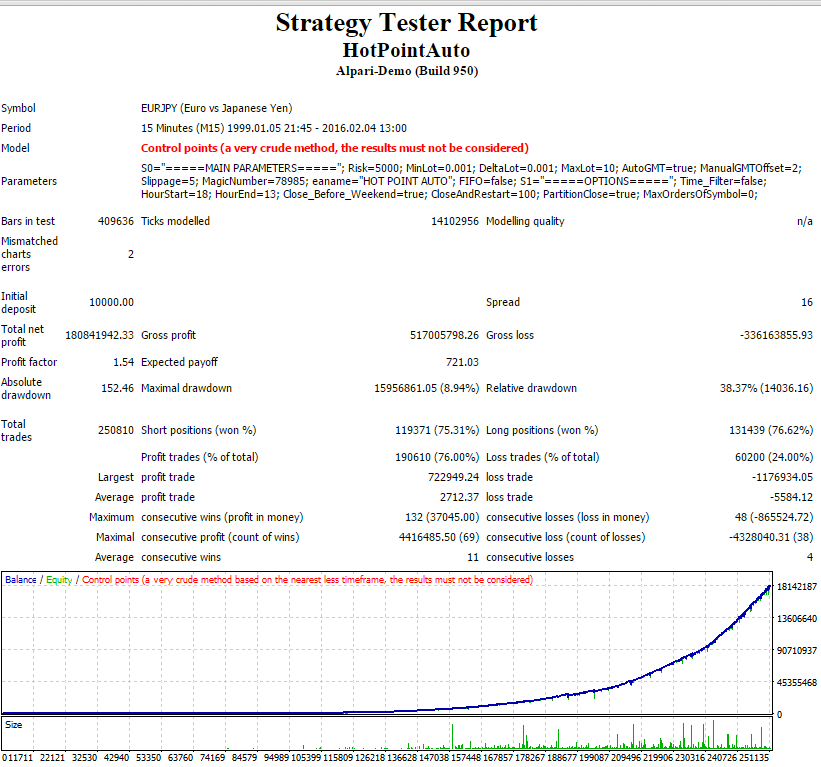Click the 'Modelling quality' label
The height and width of the screenshot is (767, 821).
pyautogui.click(x=525, y=221)
